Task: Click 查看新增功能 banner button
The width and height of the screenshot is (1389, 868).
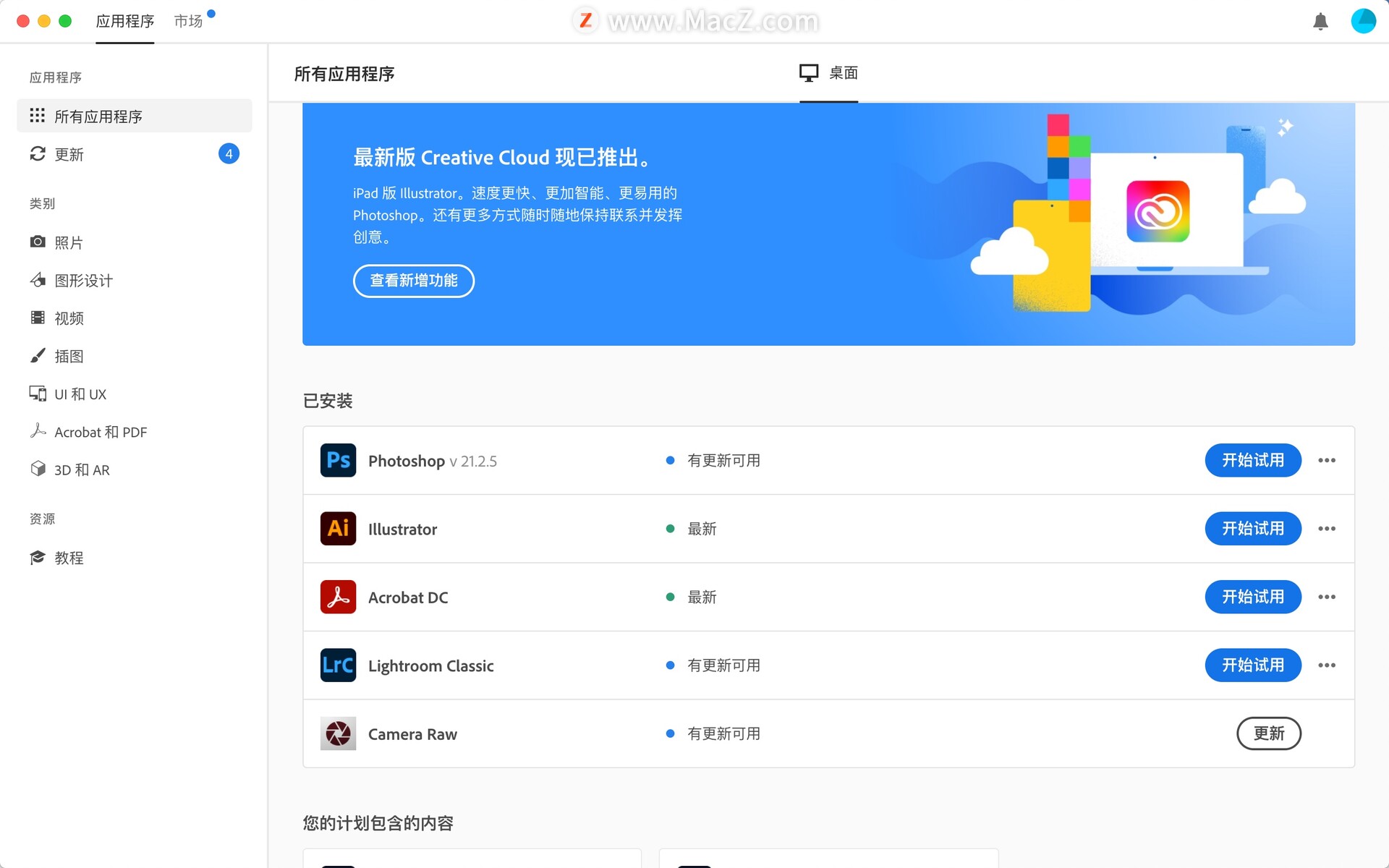Action: click(413, 281)
